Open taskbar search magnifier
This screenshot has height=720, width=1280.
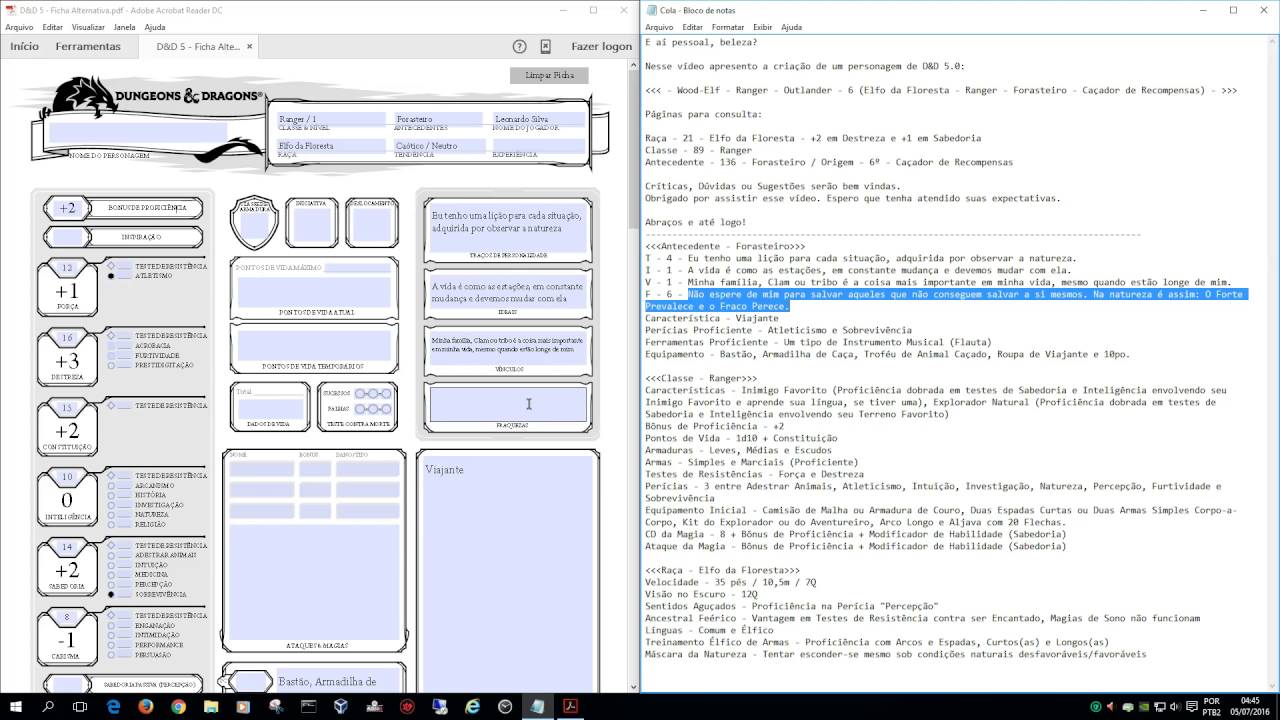[x=48, y=706]
